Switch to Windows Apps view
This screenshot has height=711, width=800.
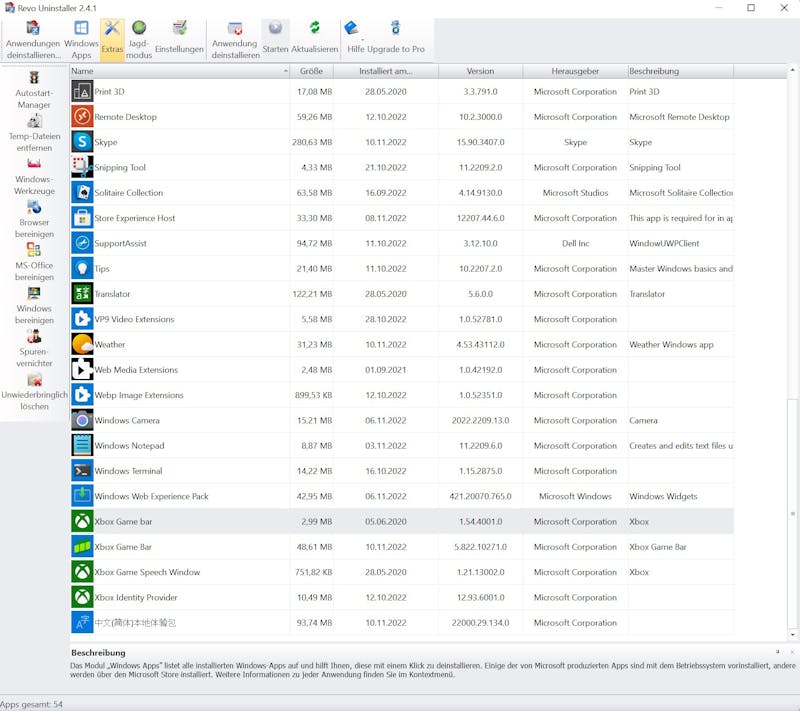point(81,40)
